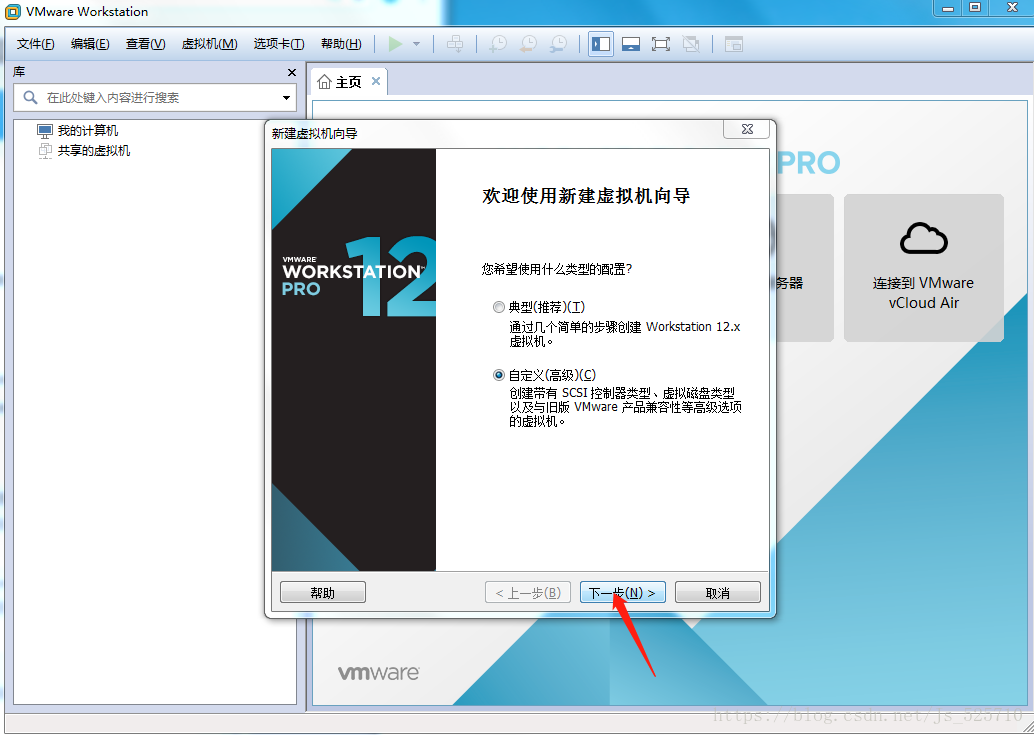This screenshot has height=735, width=1034.
Task: Click the snapshot manager wrench icon
Action: point(559,44)
